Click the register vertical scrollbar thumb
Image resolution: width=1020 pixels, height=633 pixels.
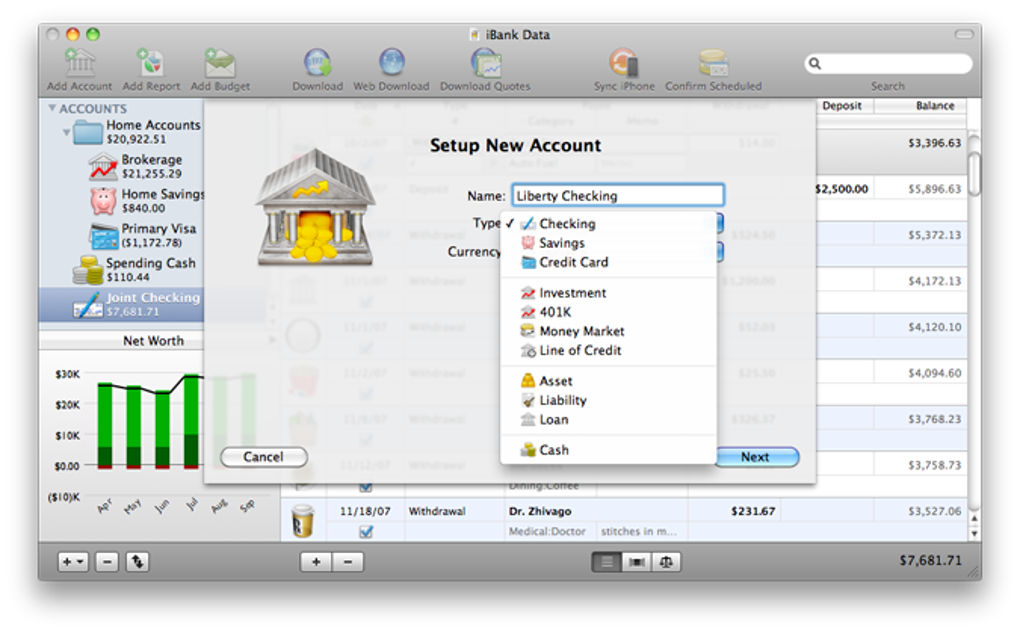(974, 172)
